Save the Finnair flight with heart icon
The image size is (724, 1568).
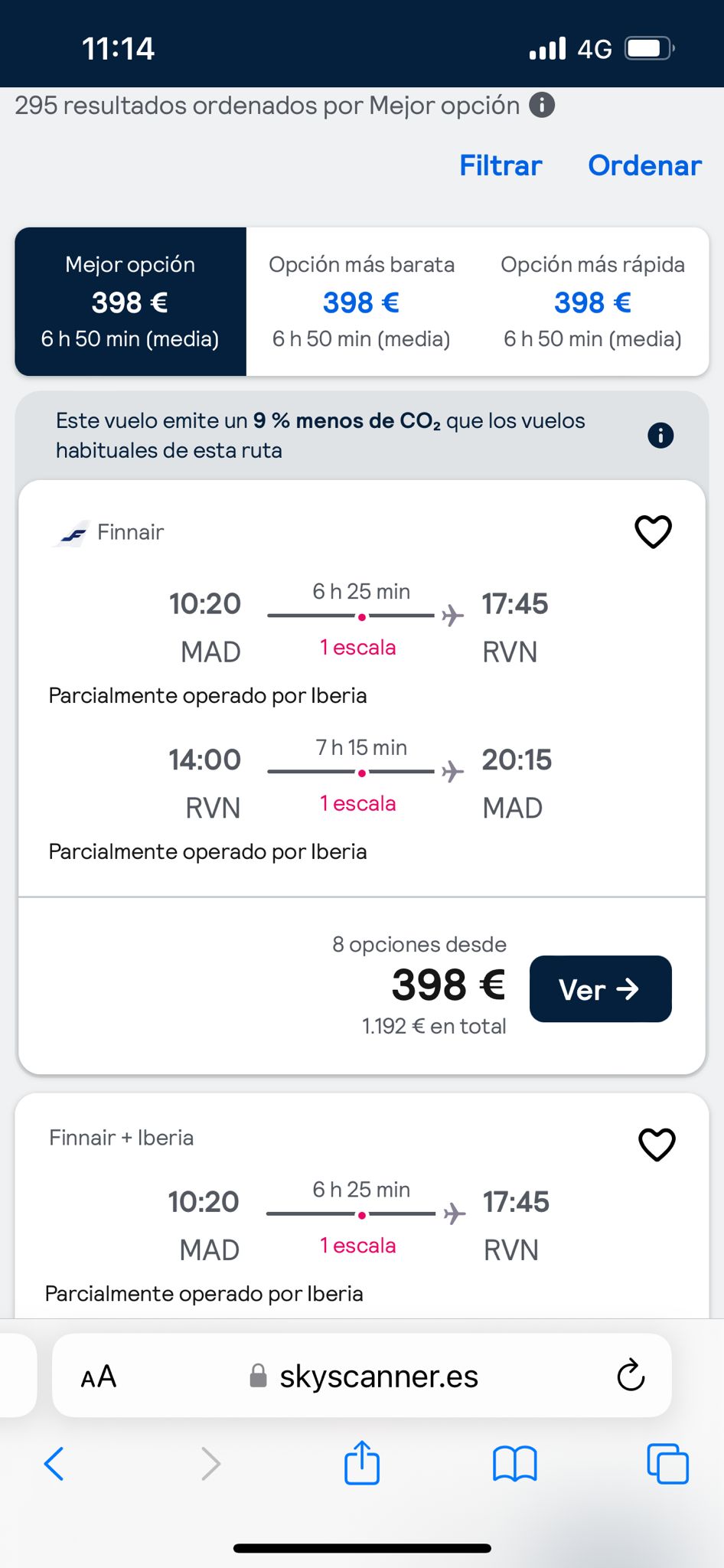coord(653,531)
